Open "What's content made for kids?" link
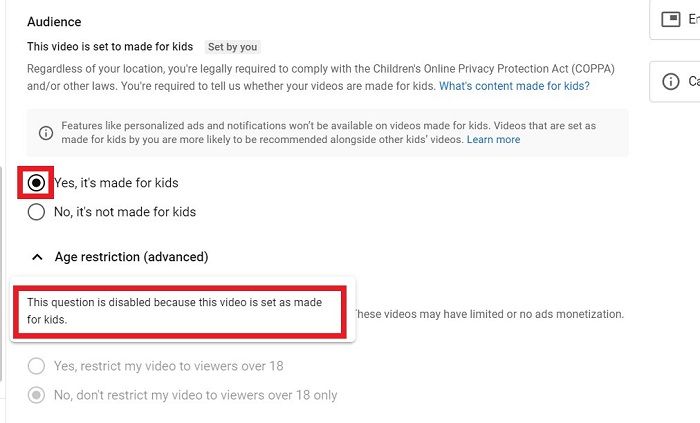 pyautogui.click(x=514, y=87)
